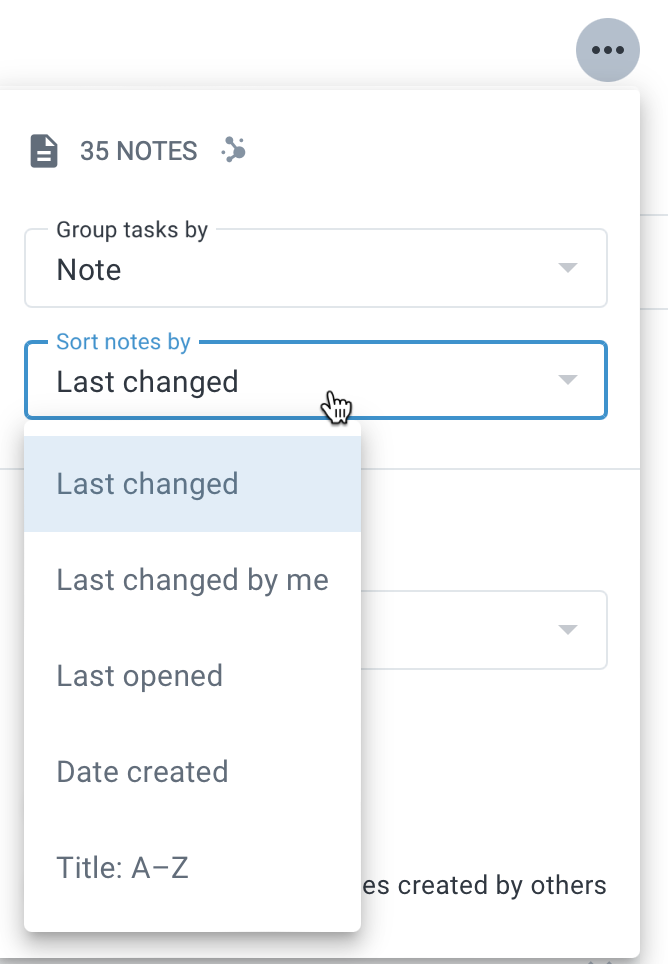The height and width of the screenshot is (964, 668).
Task: Click the 35 NOTES counter label
Action: (x=138, y=151)
